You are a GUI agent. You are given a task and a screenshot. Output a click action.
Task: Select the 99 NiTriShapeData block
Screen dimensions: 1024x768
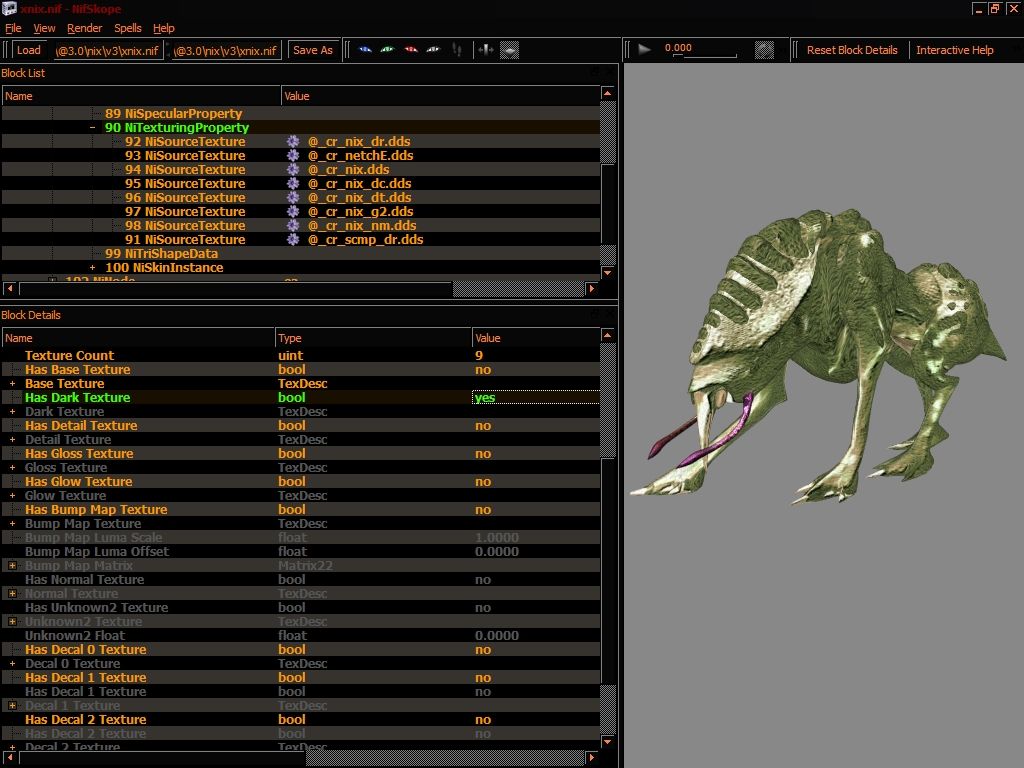click(161, 253)
